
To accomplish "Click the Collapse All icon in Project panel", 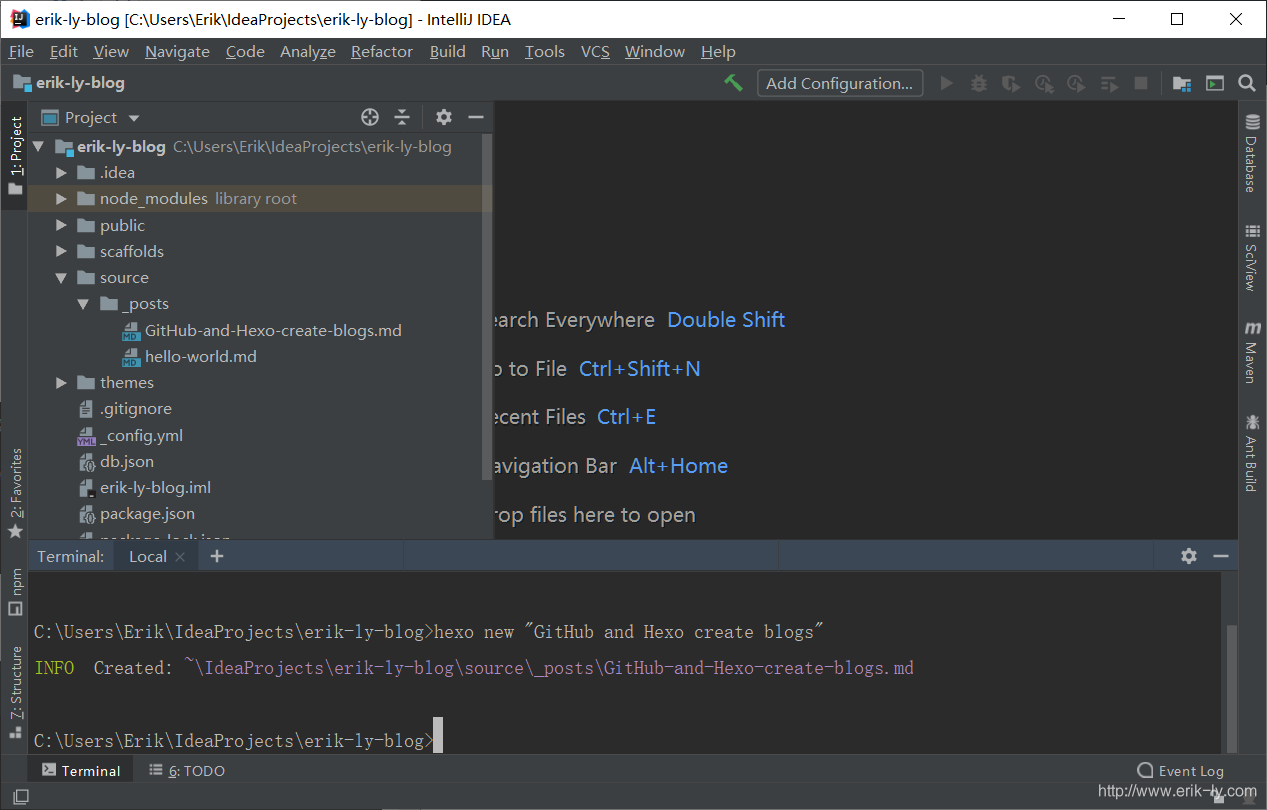I will [x=402, y=117].
